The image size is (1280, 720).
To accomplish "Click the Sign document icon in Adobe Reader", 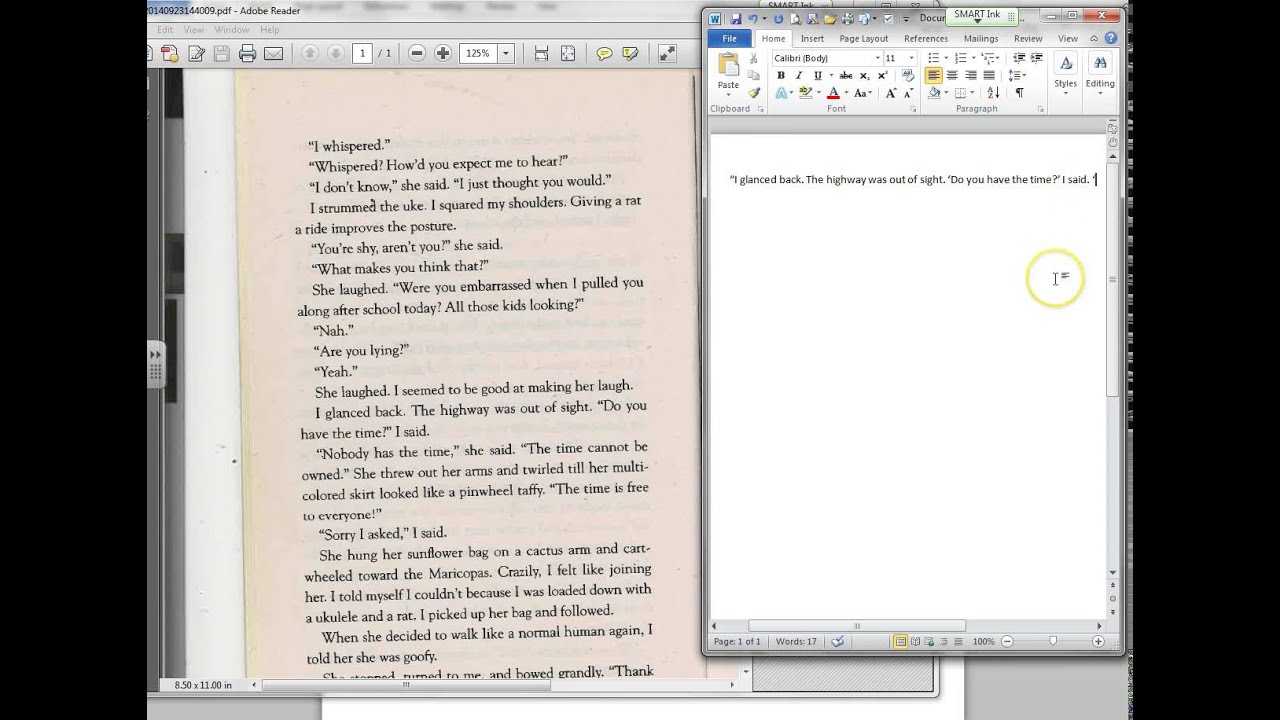I will [x=196, y=53].
